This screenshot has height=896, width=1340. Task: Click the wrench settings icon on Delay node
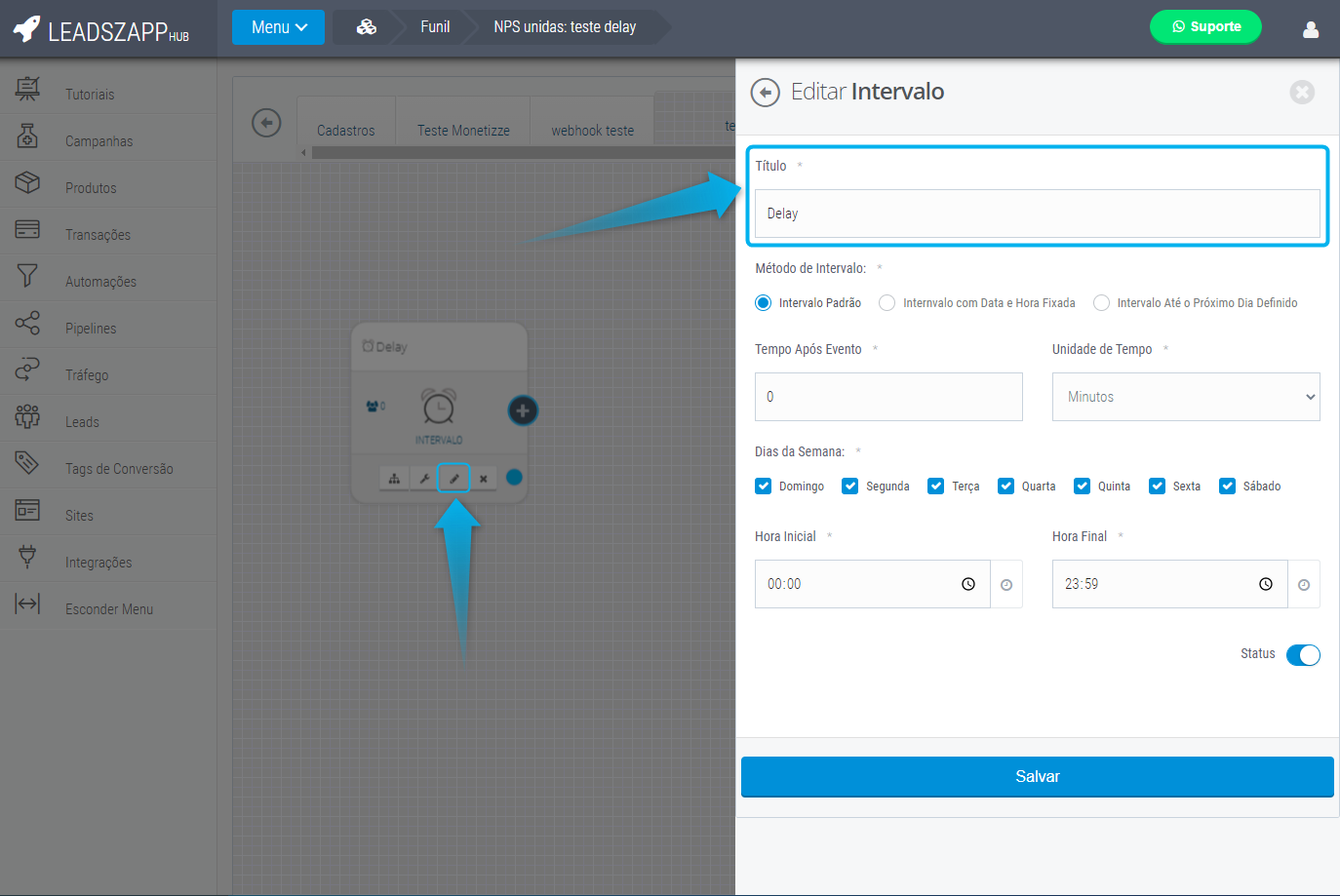coord(424,479)
